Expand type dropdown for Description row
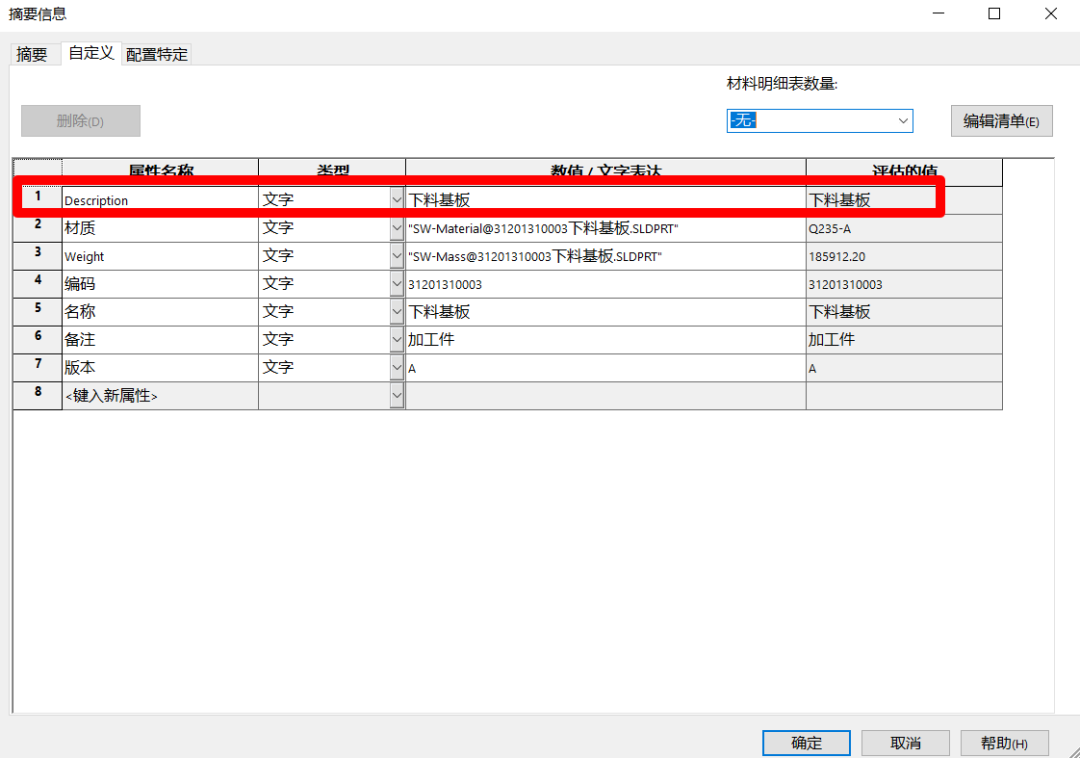 [397, 200]
